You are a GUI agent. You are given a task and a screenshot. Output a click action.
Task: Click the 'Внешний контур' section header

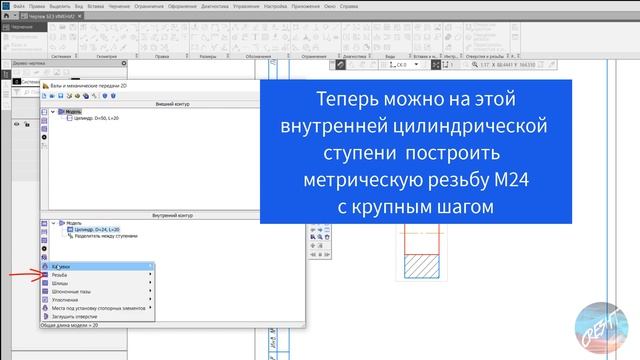[x=172, y=104]
